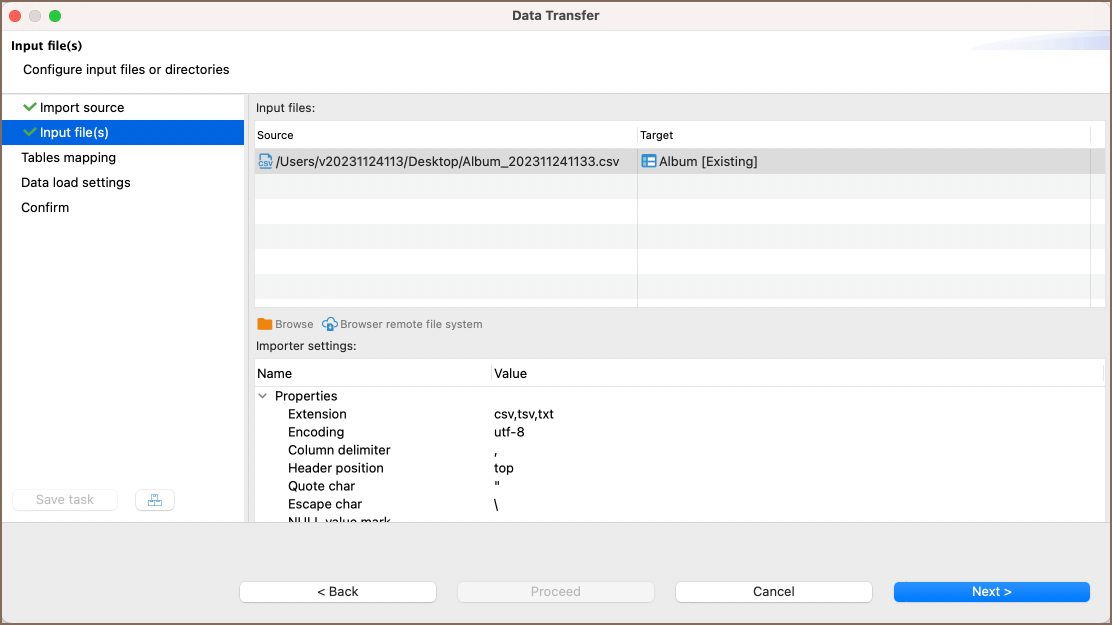
Task: Click the Album [Existing] target cell
Action: (x=708, y=161)
